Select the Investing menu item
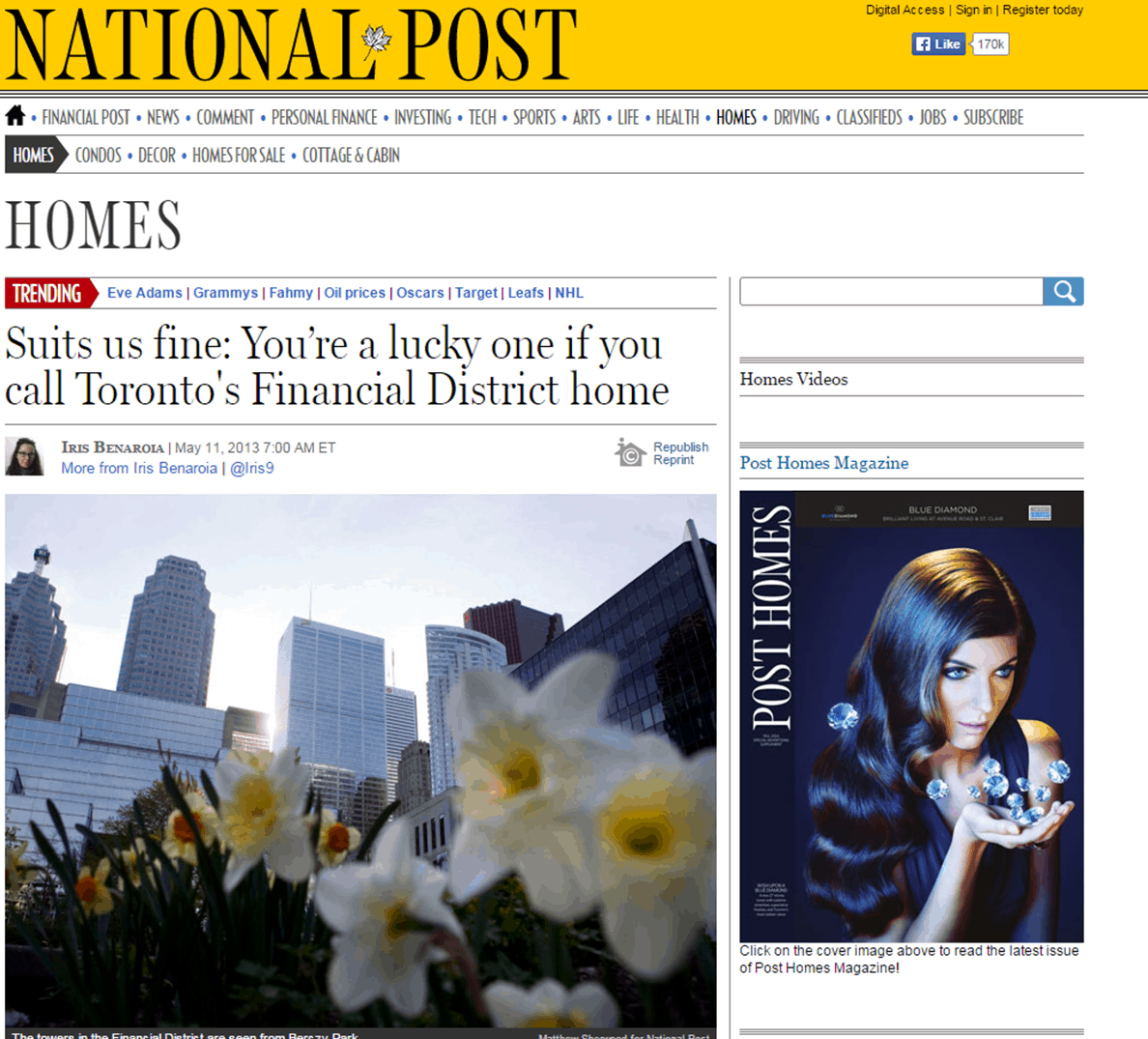1148x1039 pixels. coord(422,117)
